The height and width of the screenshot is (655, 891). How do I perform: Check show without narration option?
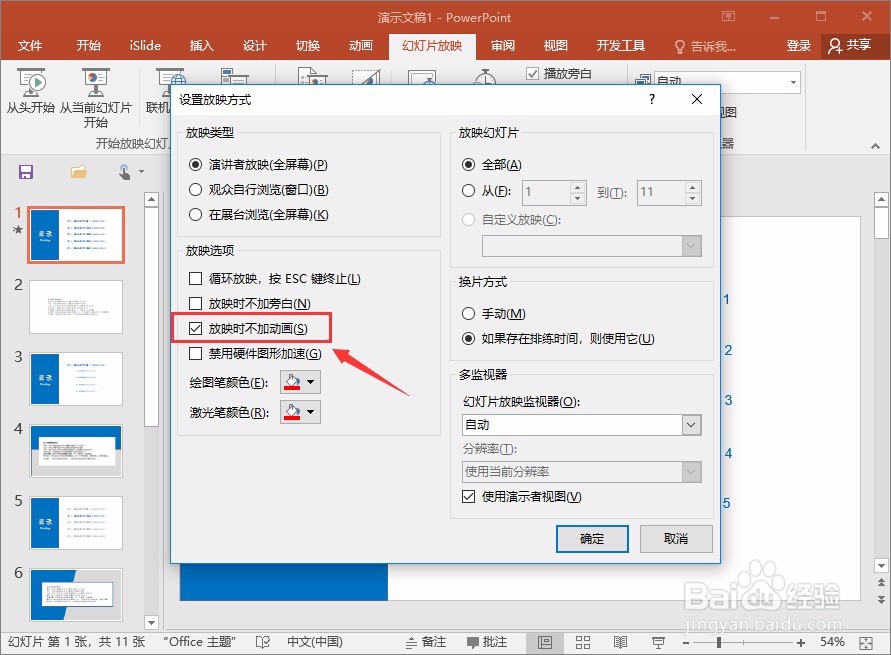[195, 304]
